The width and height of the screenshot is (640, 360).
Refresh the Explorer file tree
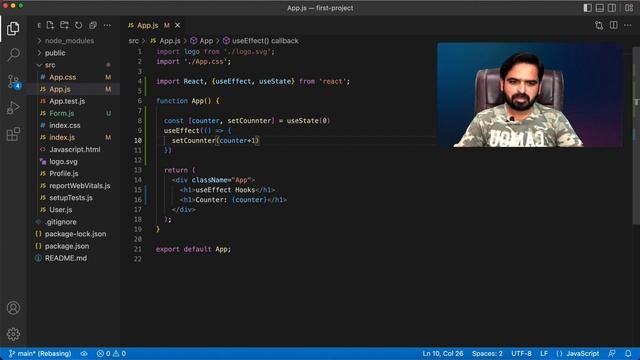pyautogui.click(x=79, y=25)
